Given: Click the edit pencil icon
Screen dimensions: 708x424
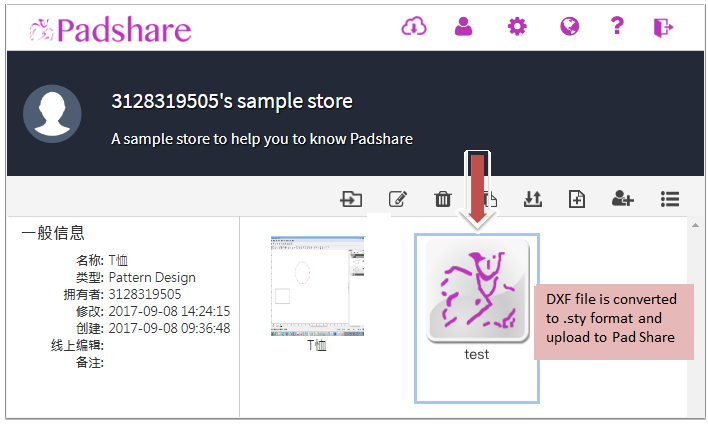Looking at the screenshot, I should pyautogui.click(x=397, y=199).
